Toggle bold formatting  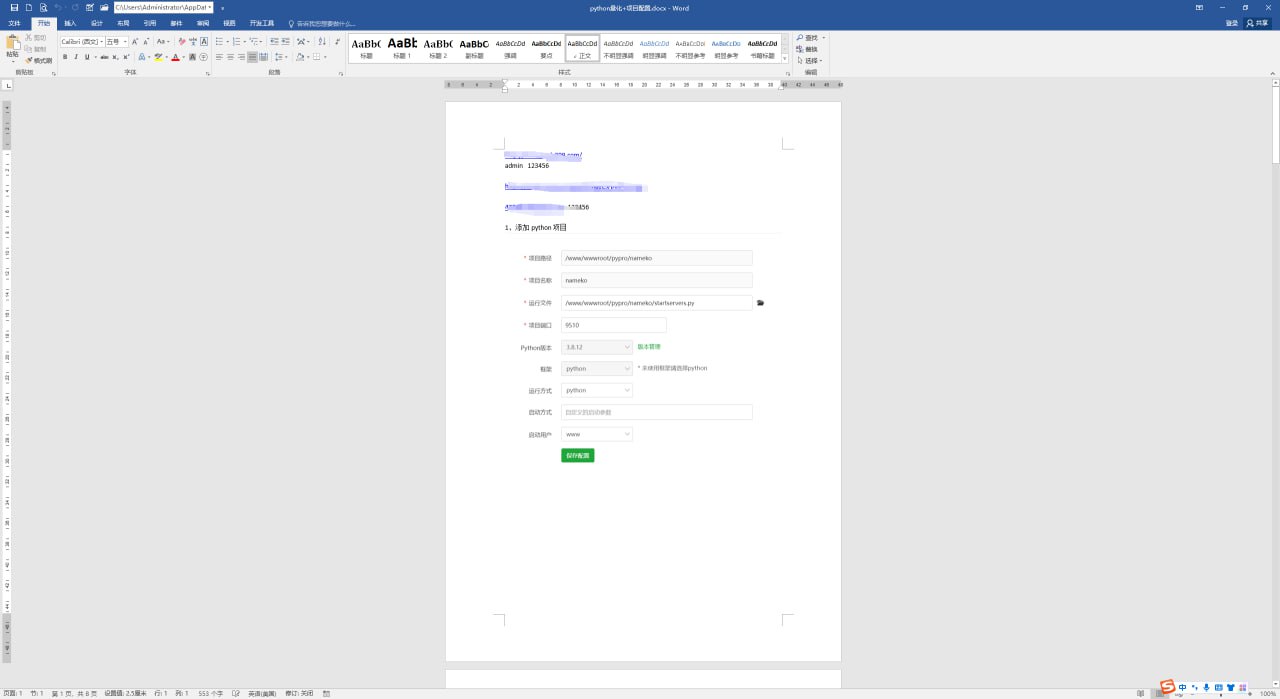click(x=65, y=57)
